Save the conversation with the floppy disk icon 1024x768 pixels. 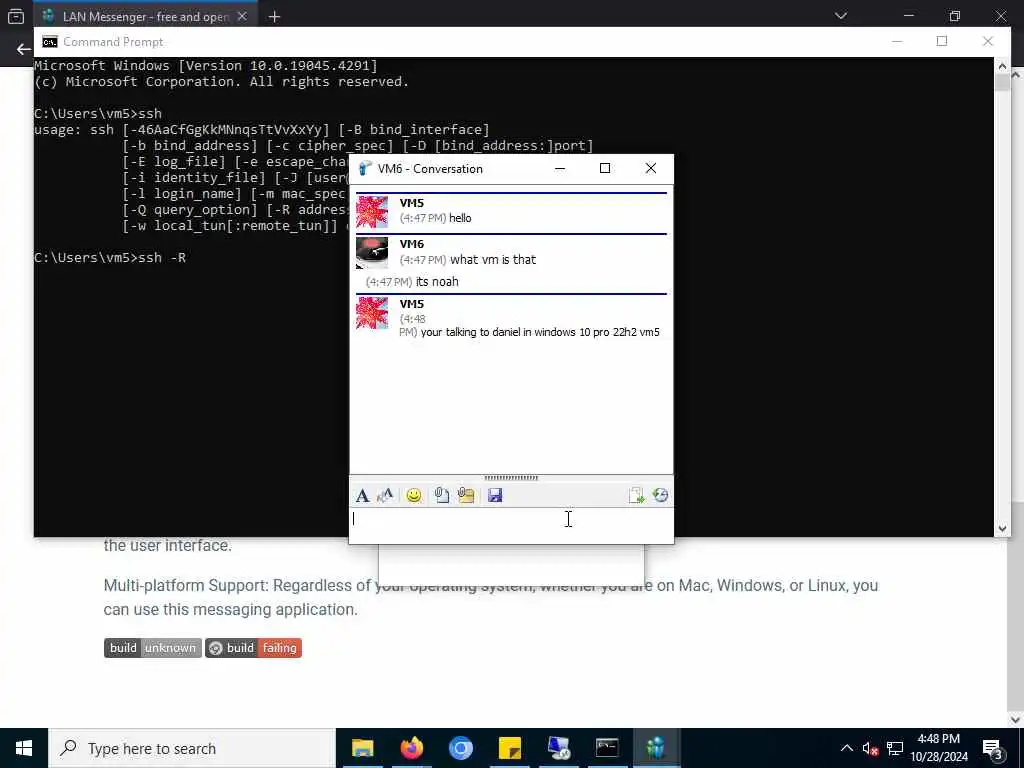click(495, 496)
